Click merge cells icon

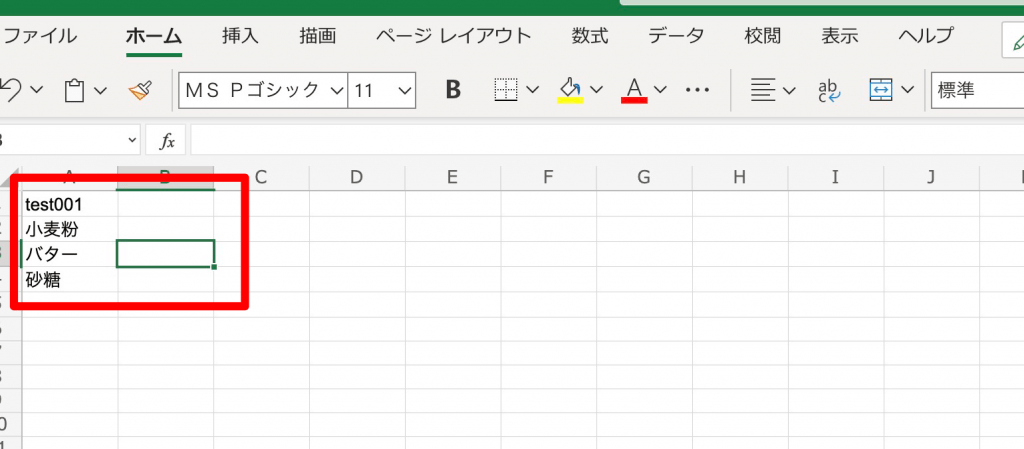click(881, 90)
